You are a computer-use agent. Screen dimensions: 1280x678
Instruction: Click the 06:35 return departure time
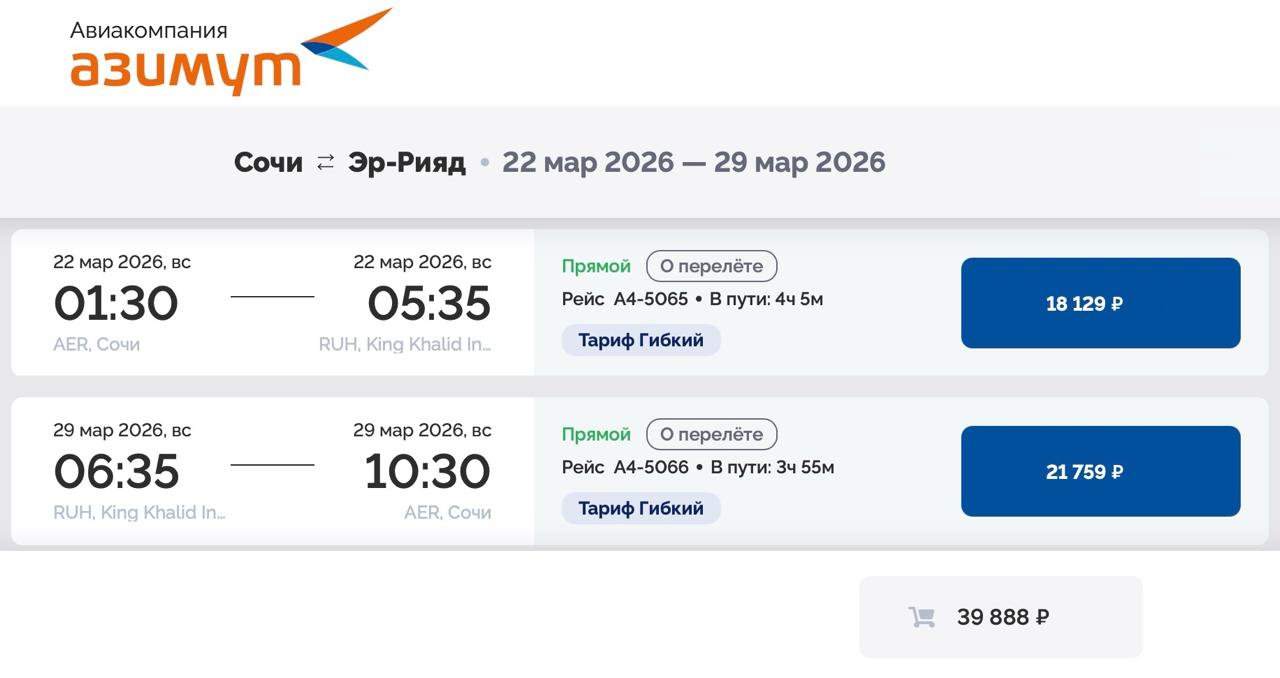pos(116,471)
